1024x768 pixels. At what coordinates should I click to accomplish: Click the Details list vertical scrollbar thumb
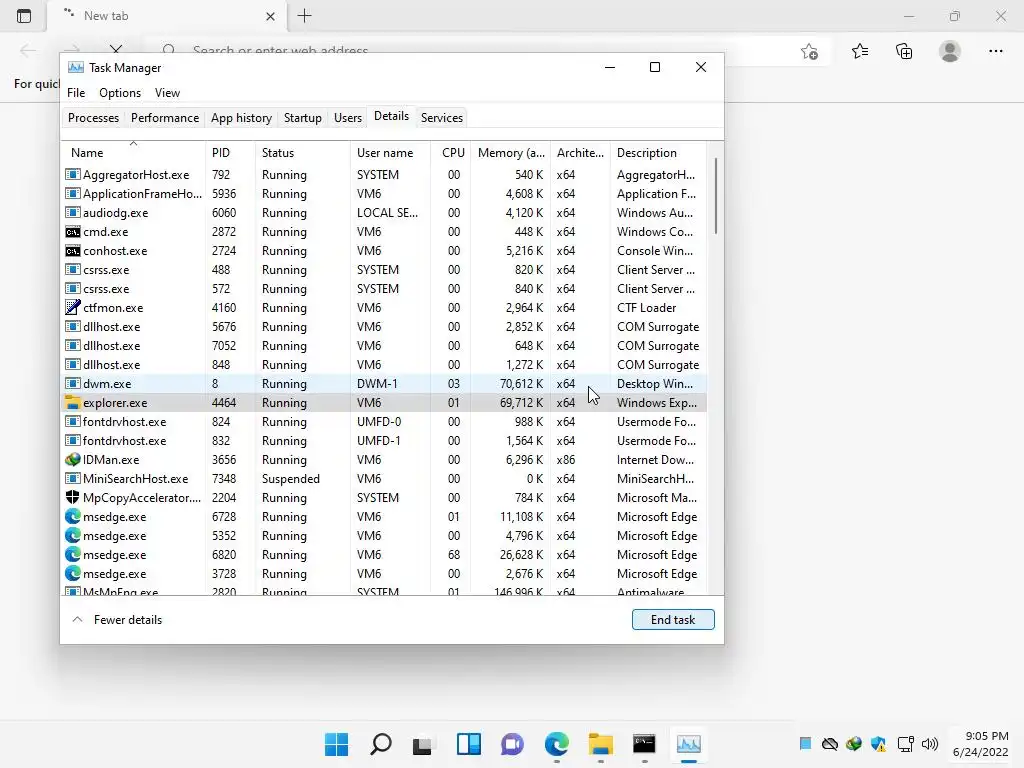coord(716,196)
